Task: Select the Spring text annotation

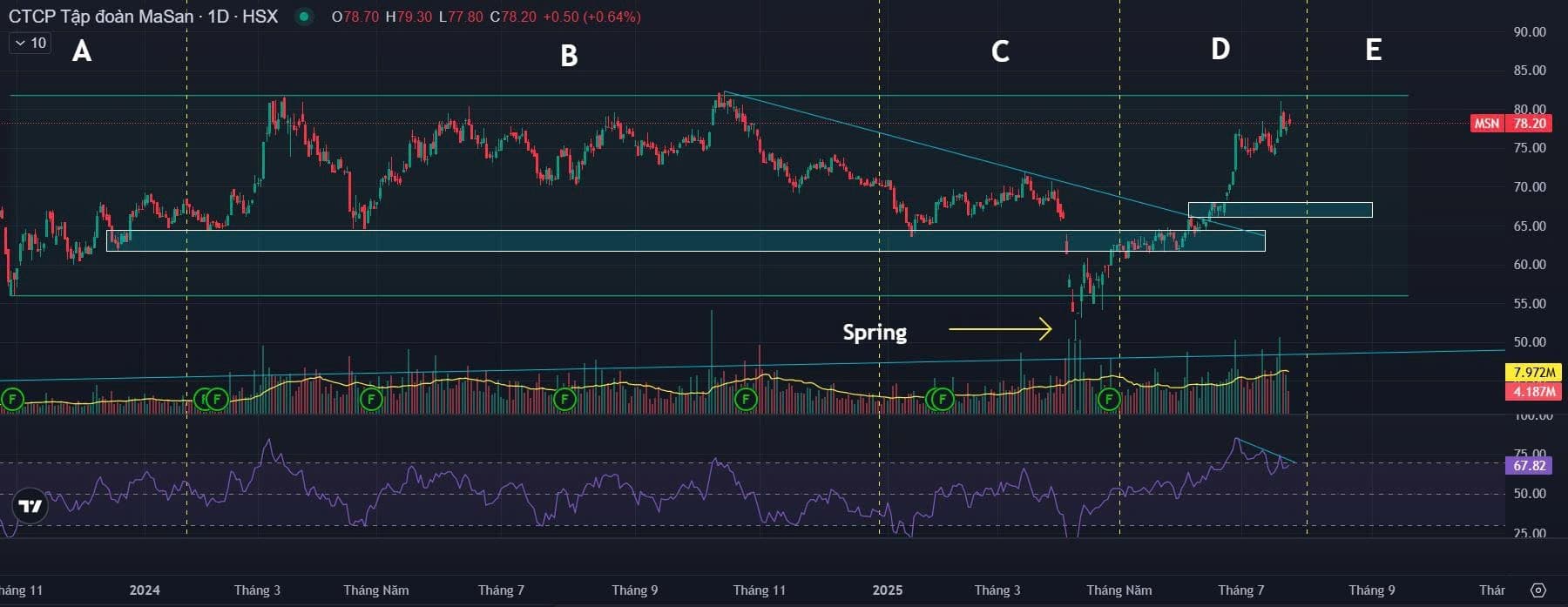Action: 875,332
